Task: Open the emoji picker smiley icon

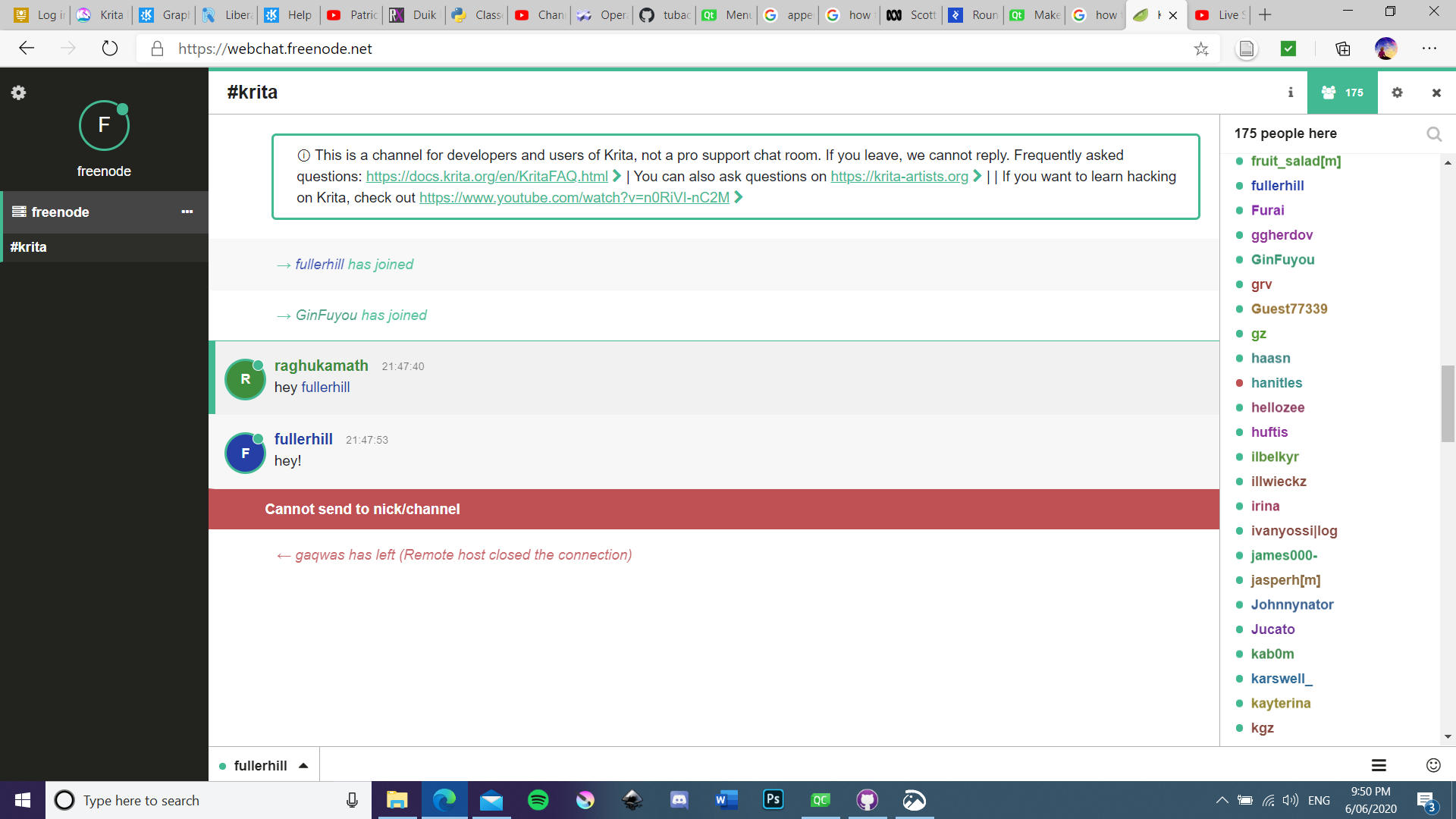Action: click(x=1432, y=765)
